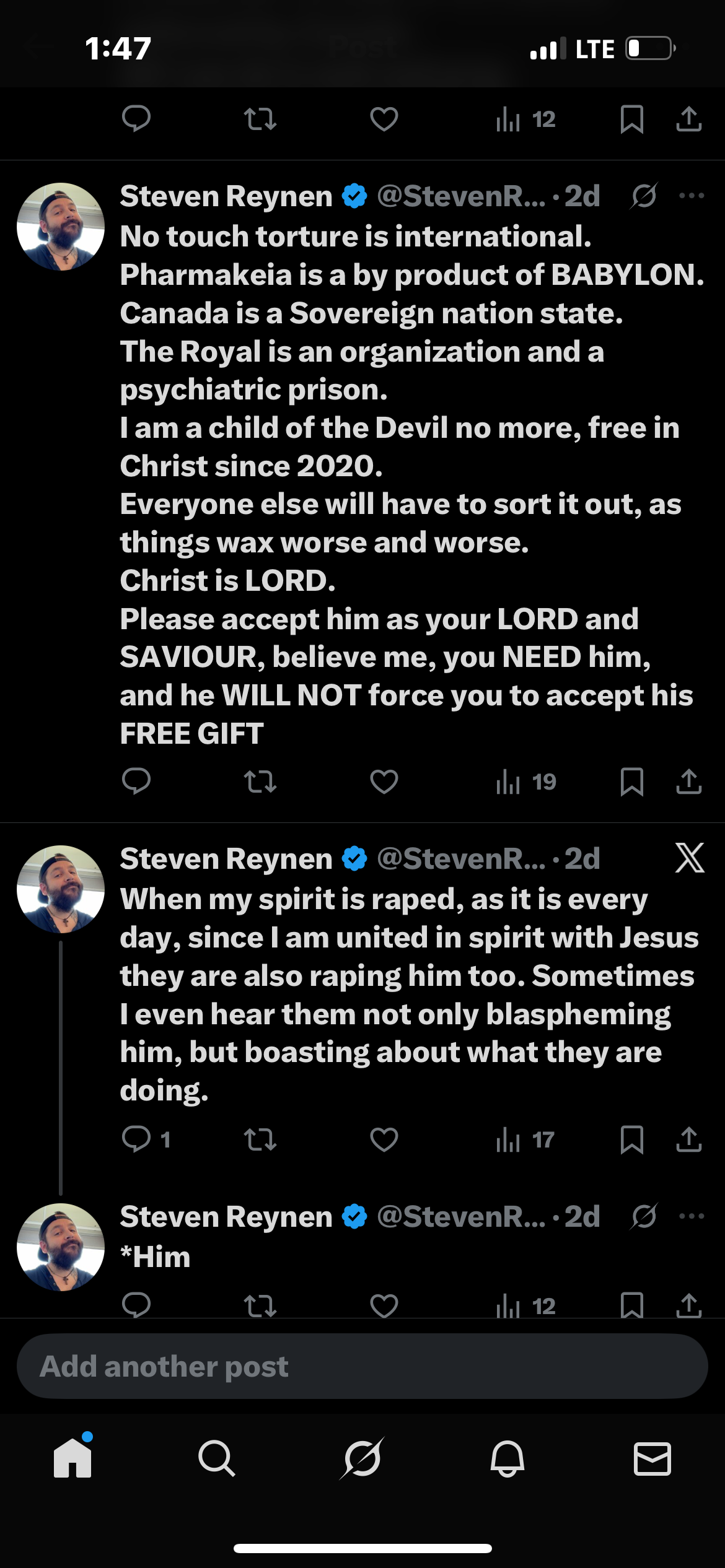This screenshot has height=1568, width=725.
Task: Repost the 'No touch torture' post
Action: [260, 782]
